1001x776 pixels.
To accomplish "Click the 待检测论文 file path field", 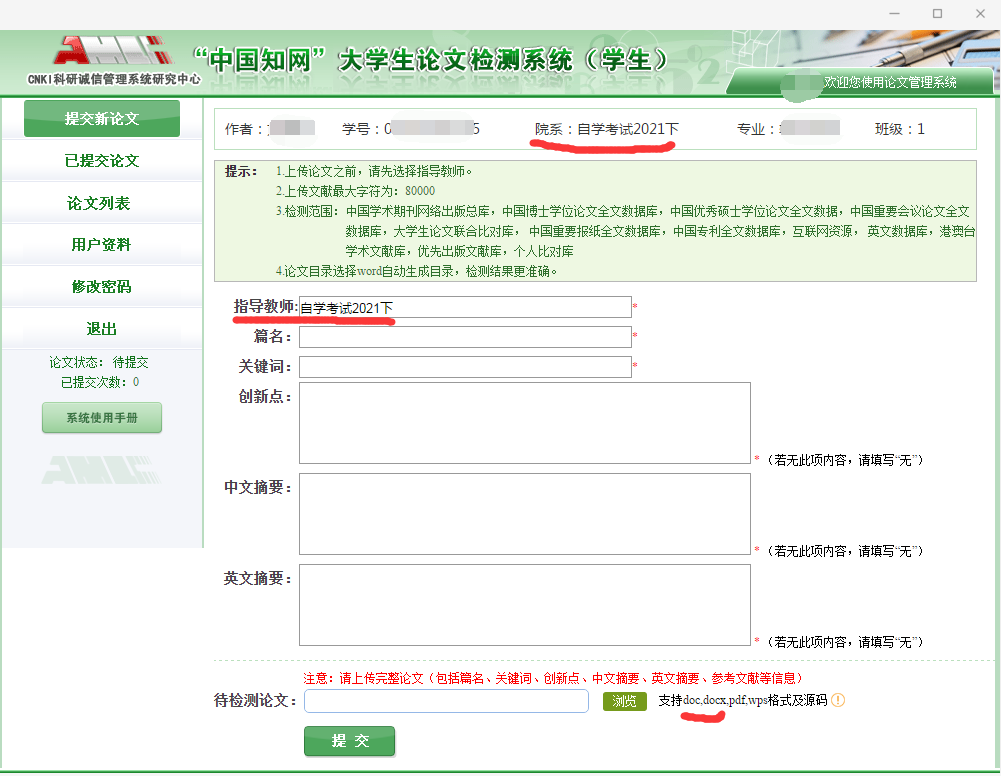I will pos(446,701).
